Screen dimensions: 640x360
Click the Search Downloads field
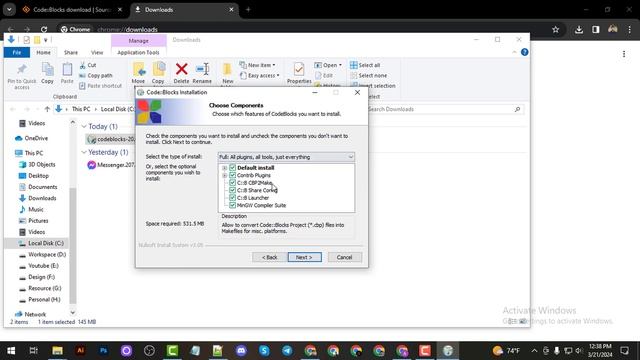[x=445, y=109]
